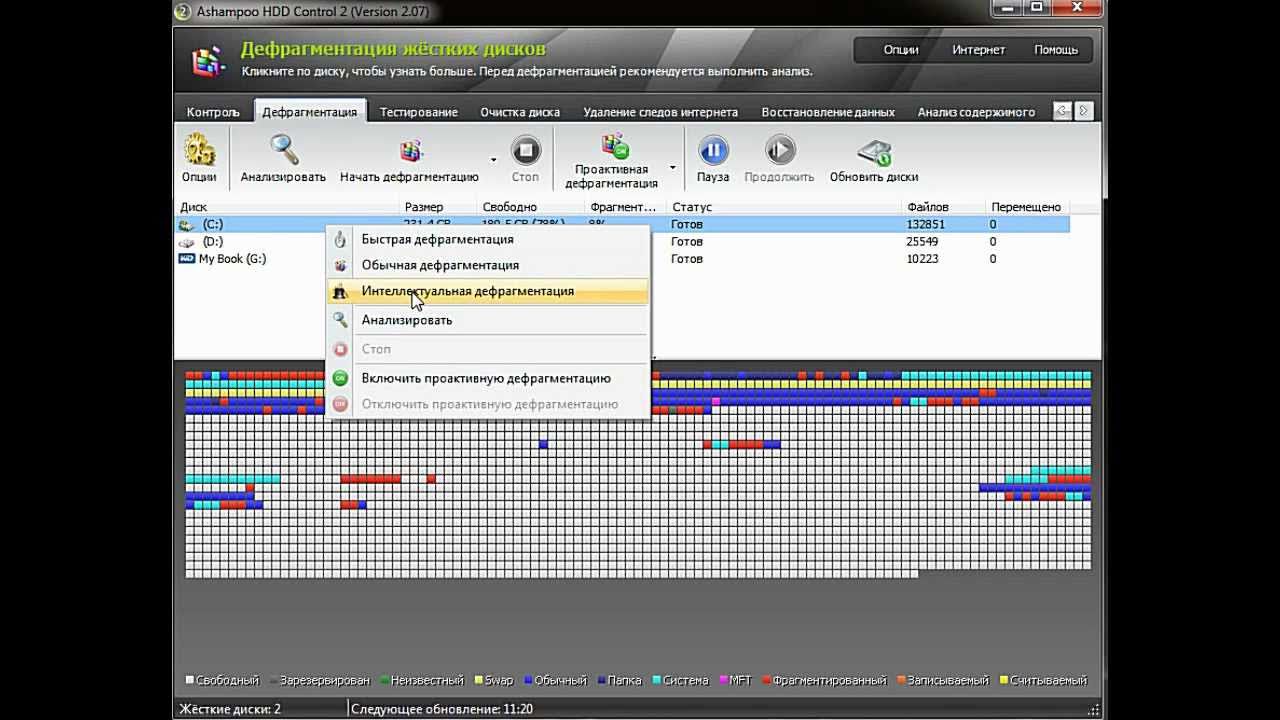This screenshot has height=720, width=1280.
Task: Click status bar Следующее обновление: 11:20
Action: point(443,709)
